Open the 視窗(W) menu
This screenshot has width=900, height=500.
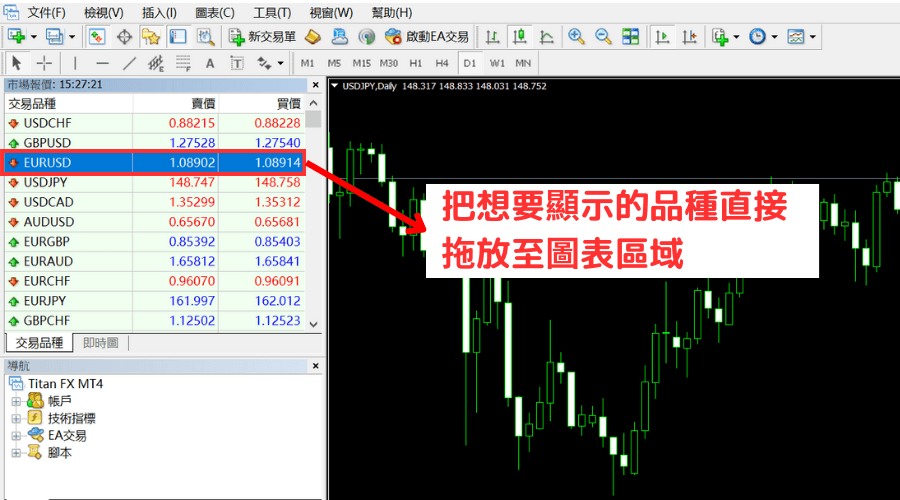(x=331, y=13)
